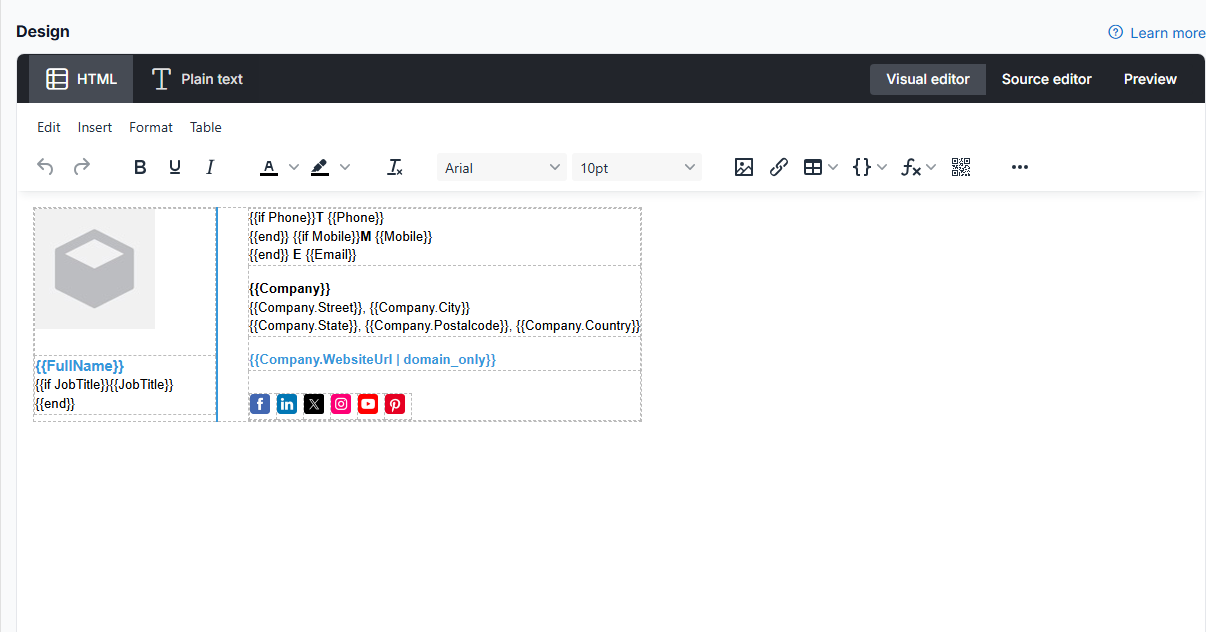Click the {{Company.State}} placeholder
The height and width of the screenshot is (632, 1221).
303,326
